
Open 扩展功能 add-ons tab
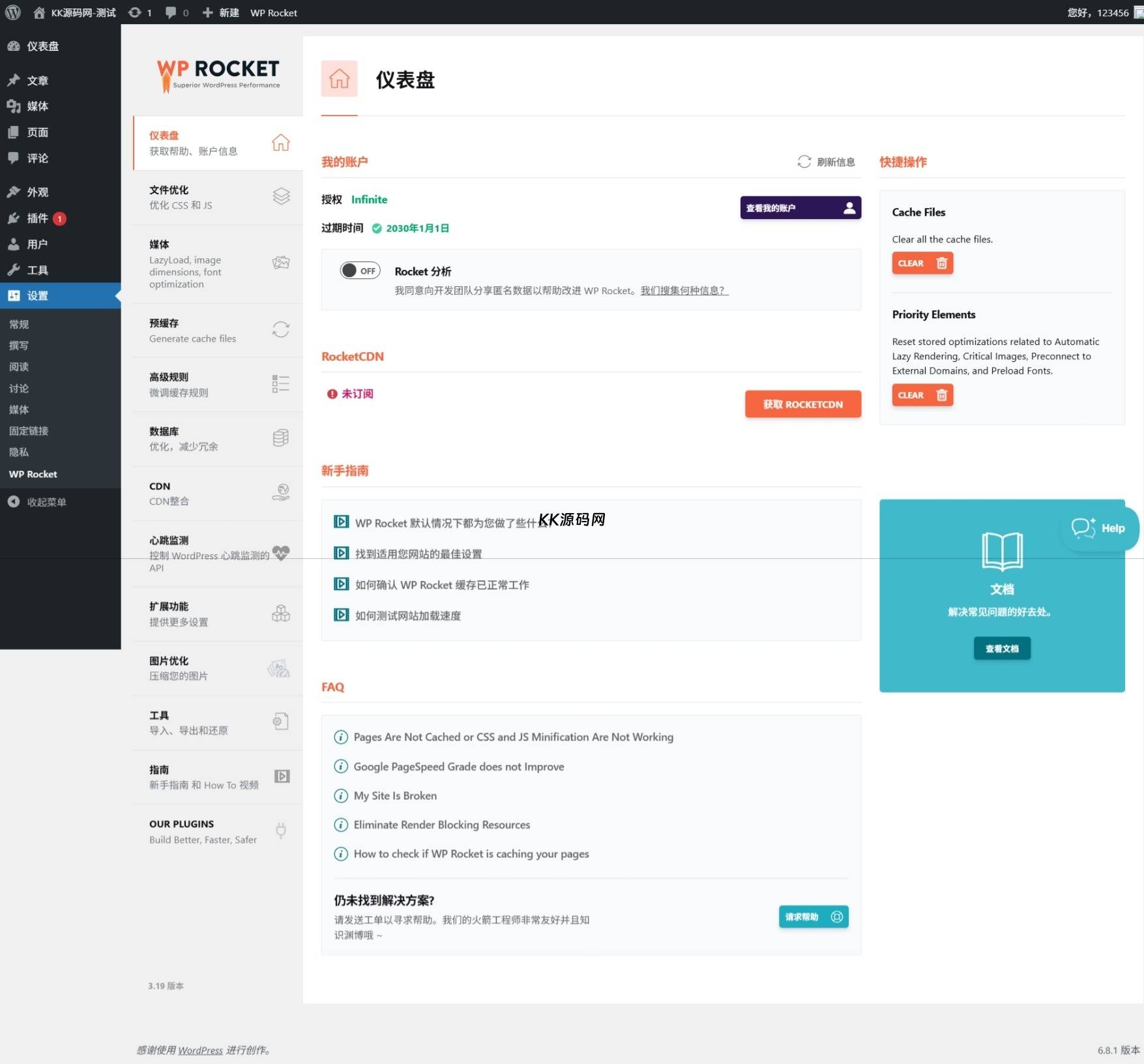click(218, 614)
